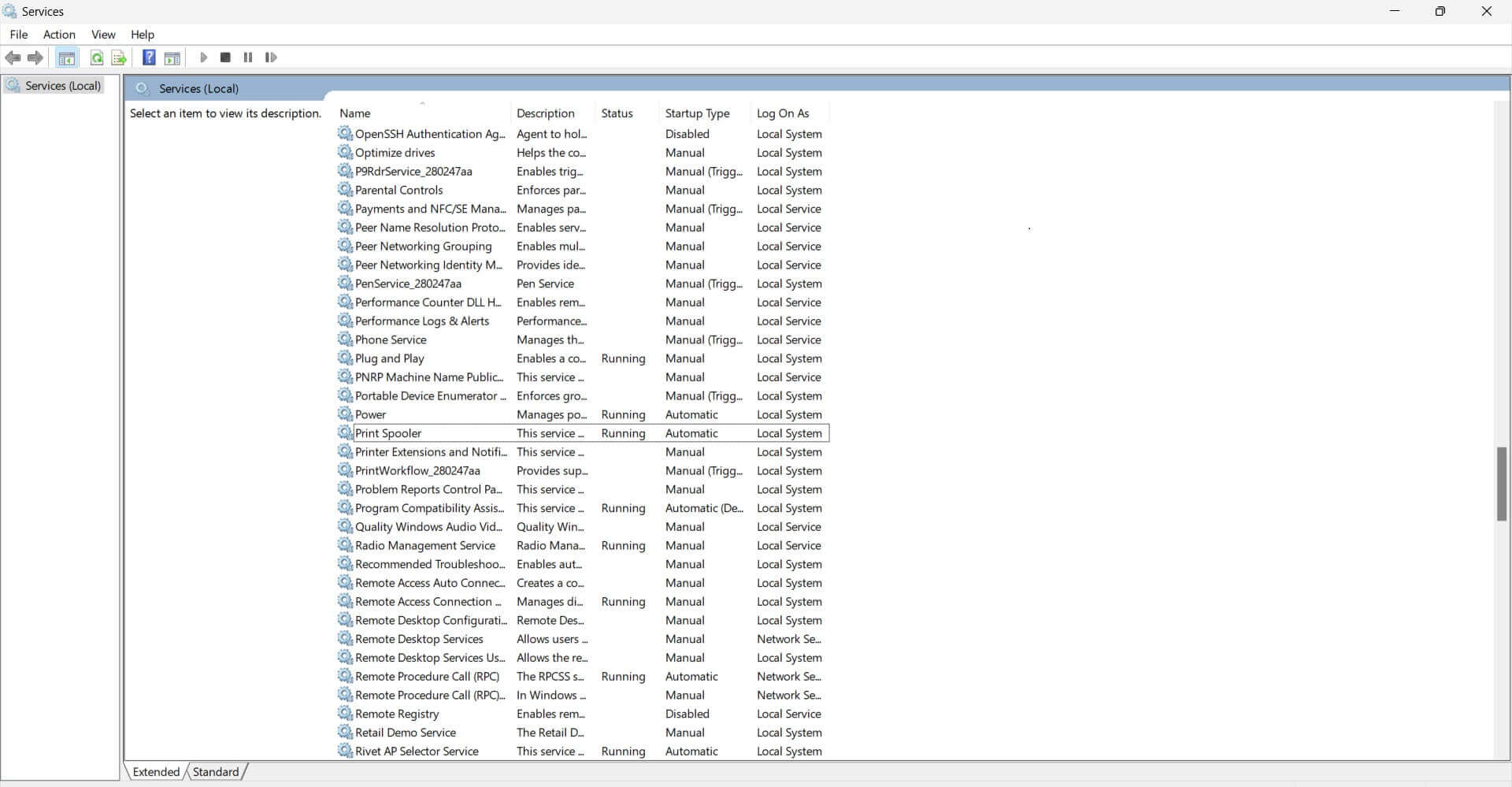Viewport: 1512px width, 787px height.
Task: Pause the selected service
Action: coord(247,58)
